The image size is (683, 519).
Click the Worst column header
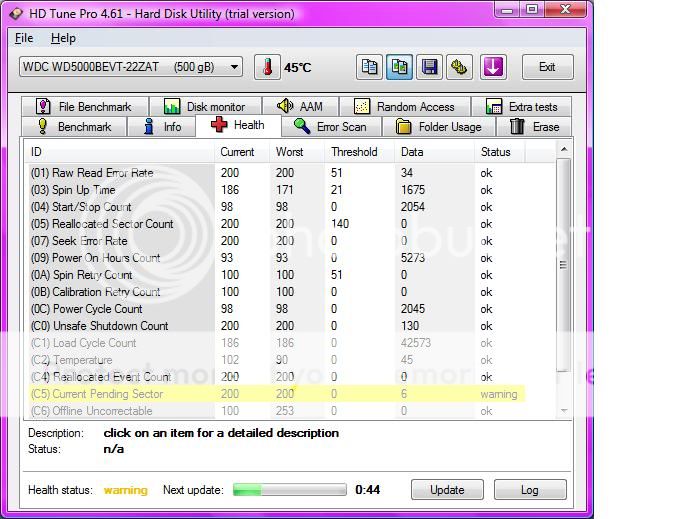[x=296, y=152]
